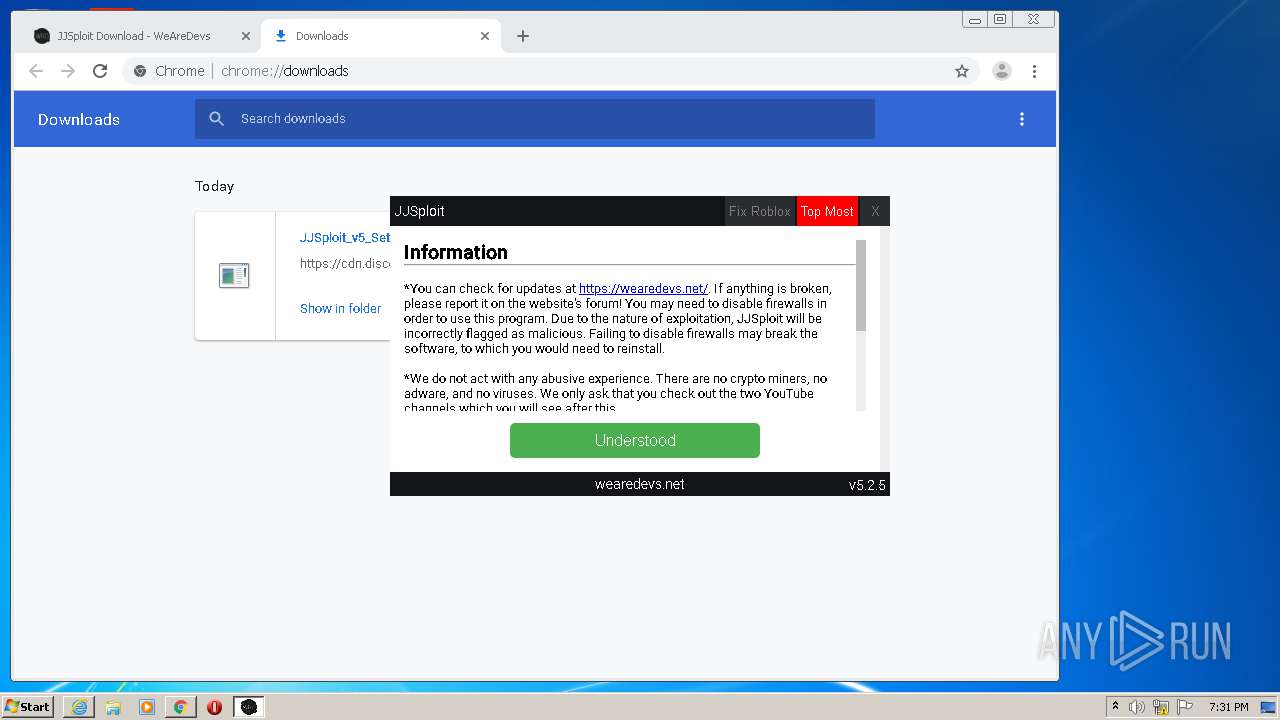Viewport: 1280px width, 720px height.
Task: Open the https://wearedevs.net/ link
Action: 643,288
